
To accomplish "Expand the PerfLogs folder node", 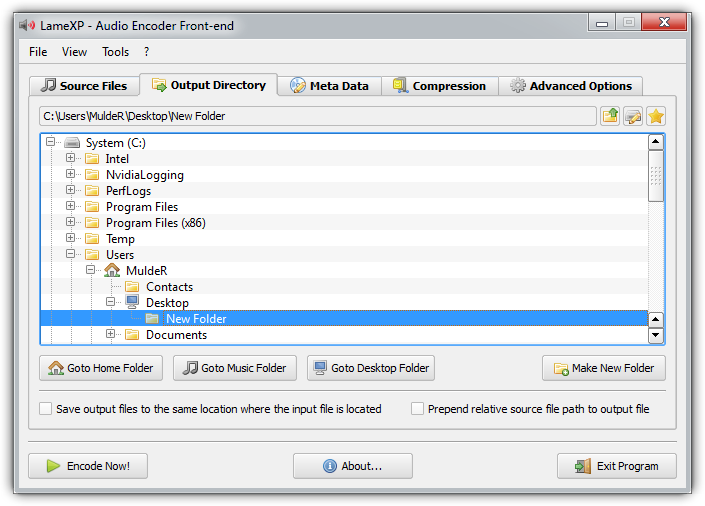I will (71, 190).
